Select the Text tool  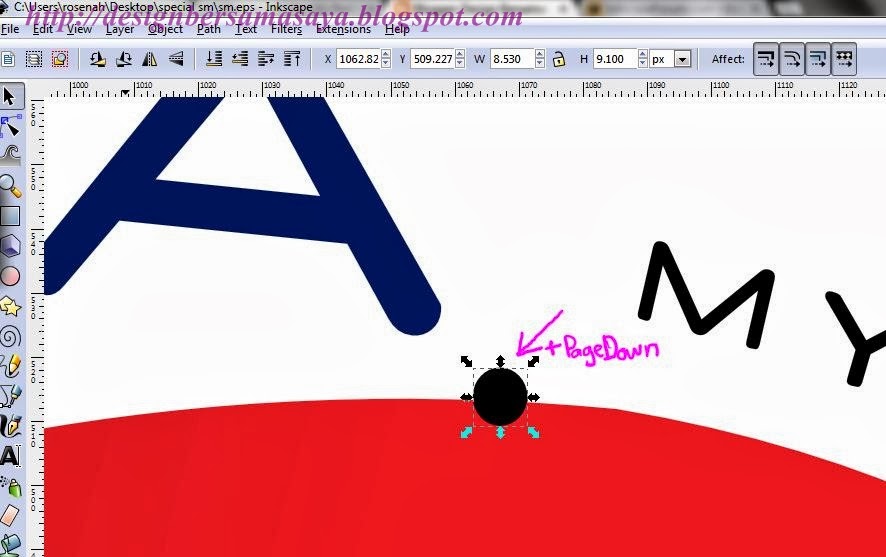tap(10, 456)
